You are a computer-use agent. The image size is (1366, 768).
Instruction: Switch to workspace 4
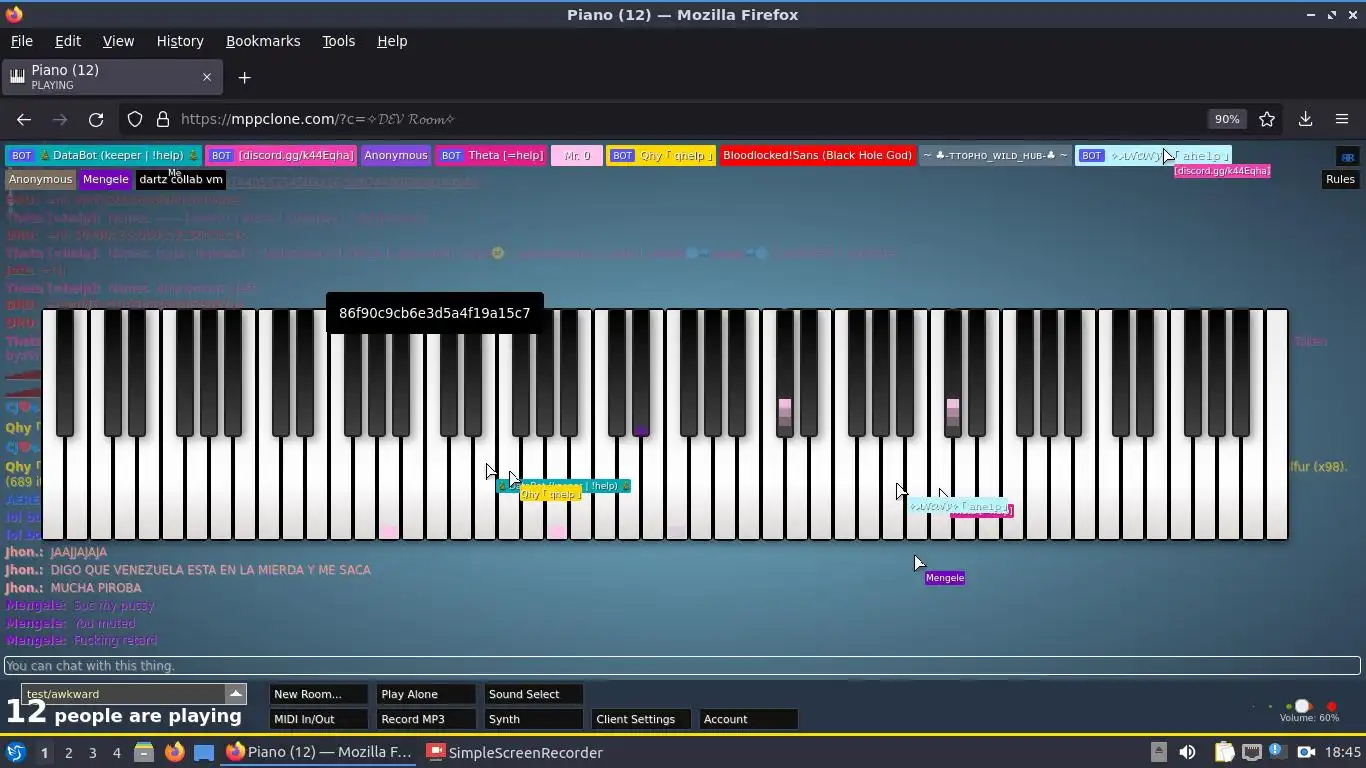pyautogui.click(x=116, y=752)
